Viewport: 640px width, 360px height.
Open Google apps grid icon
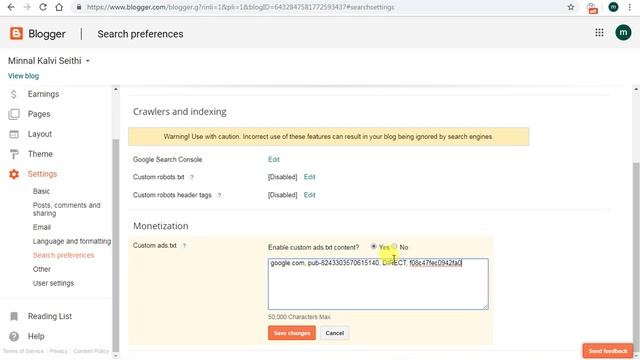point(599,33)
